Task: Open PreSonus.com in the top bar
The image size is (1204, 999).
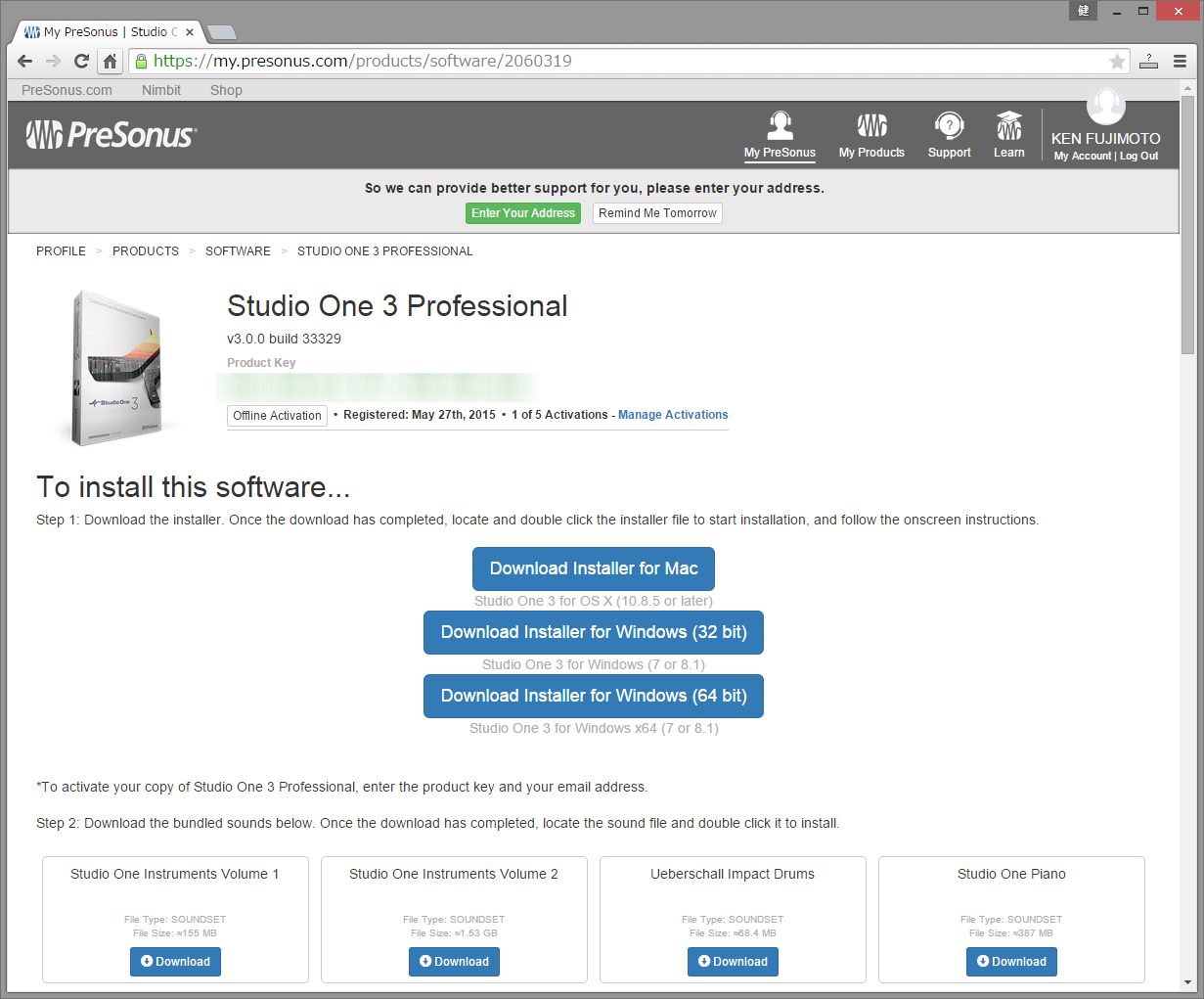Action: click(67, 90)
